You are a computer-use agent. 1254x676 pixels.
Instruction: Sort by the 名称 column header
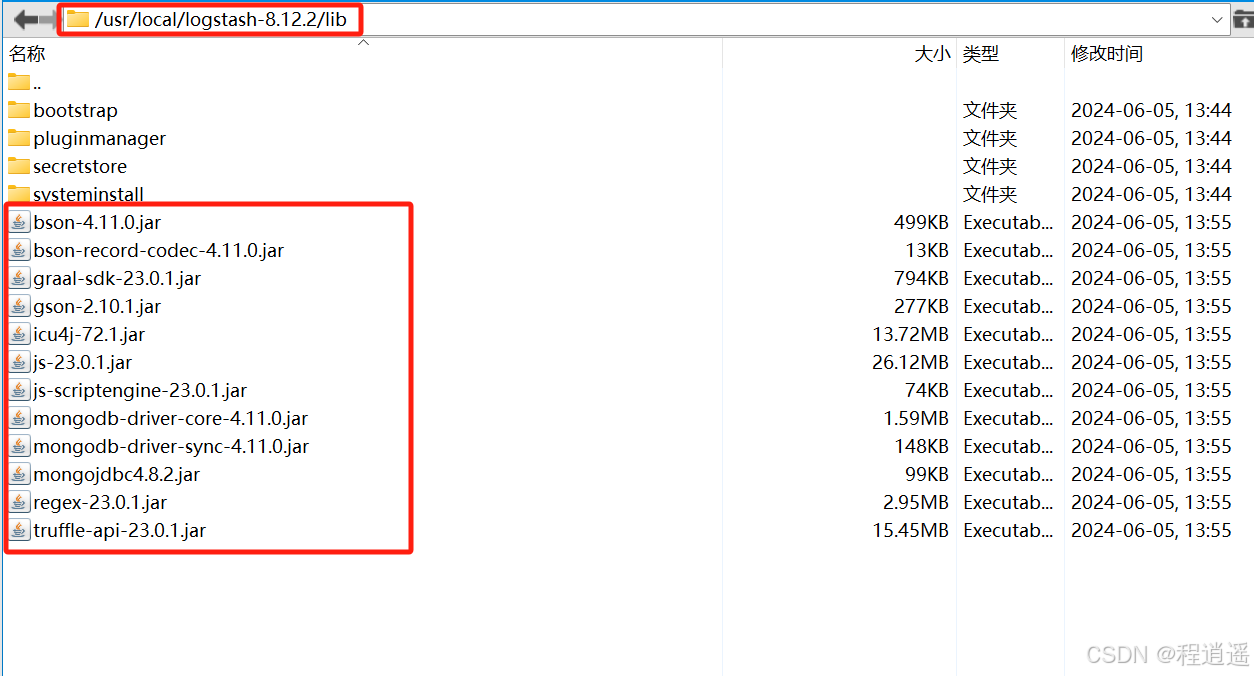[27, 54]
